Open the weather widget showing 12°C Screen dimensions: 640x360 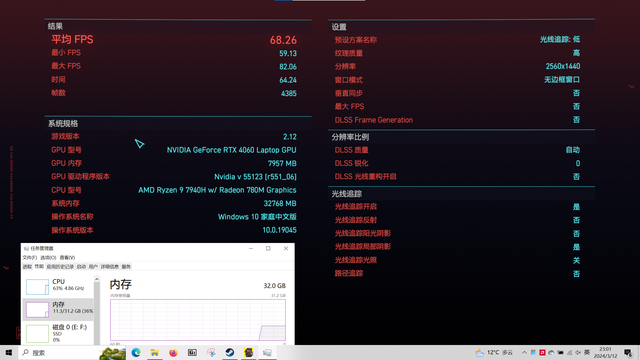(494, 352)
